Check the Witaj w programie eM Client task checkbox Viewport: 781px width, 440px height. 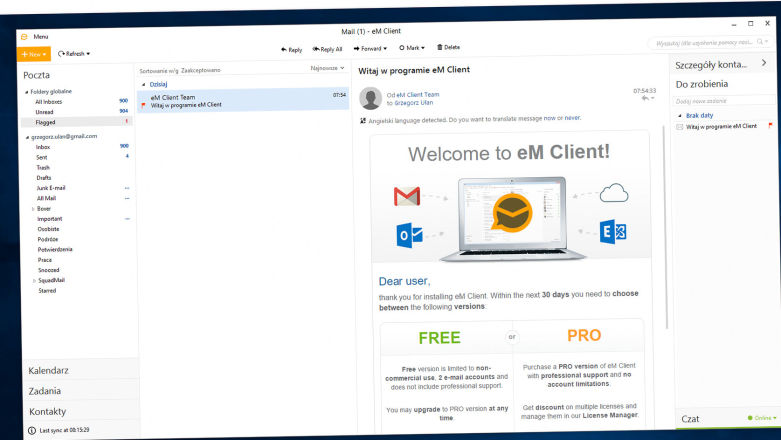[x=679, y=127]
